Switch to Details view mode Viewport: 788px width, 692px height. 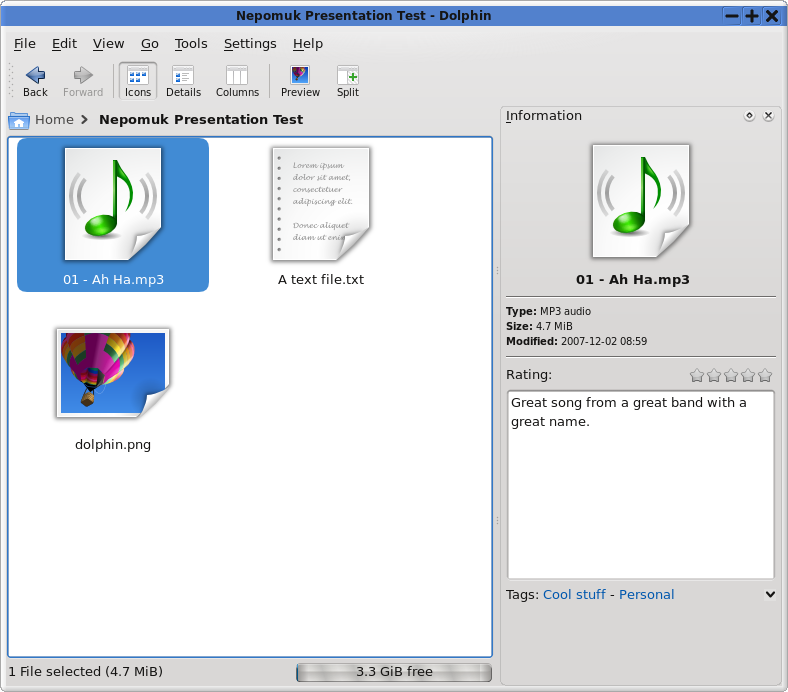pyautogui.click(x=183, y=80)
